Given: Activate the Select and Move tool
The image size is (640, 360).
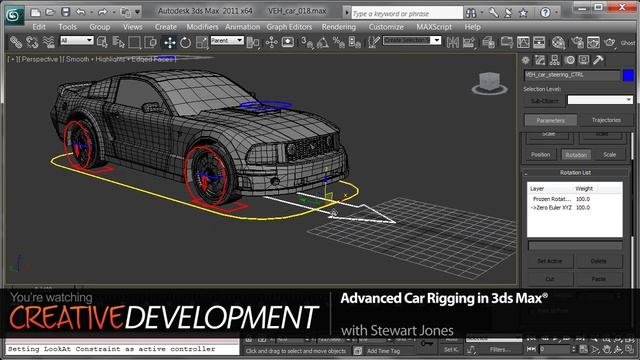Looking at the screenshot, I should pos(169,42).
